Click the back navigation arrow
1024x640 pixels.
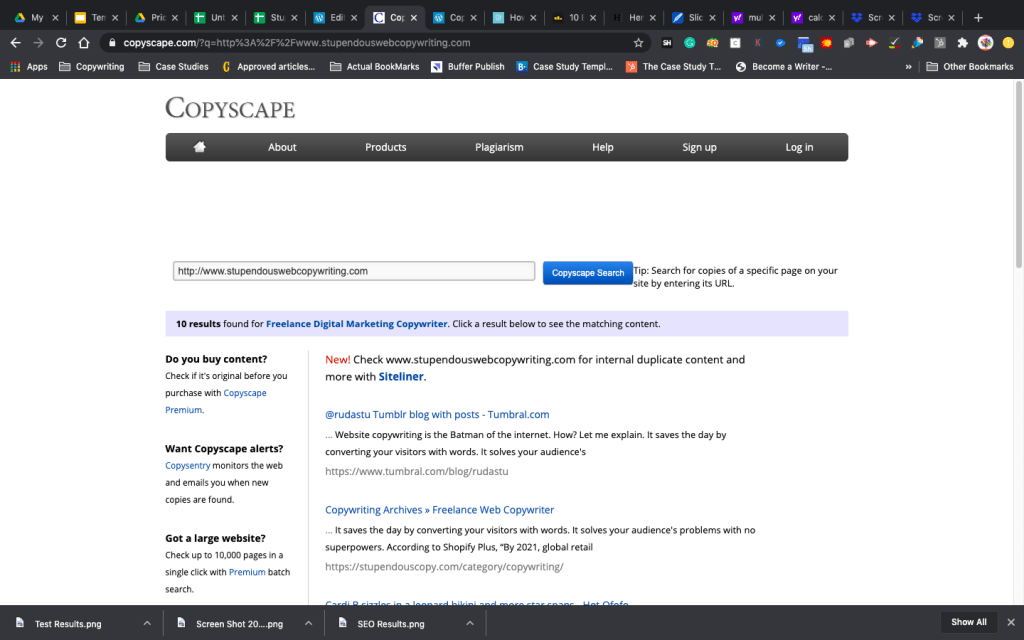15,43
